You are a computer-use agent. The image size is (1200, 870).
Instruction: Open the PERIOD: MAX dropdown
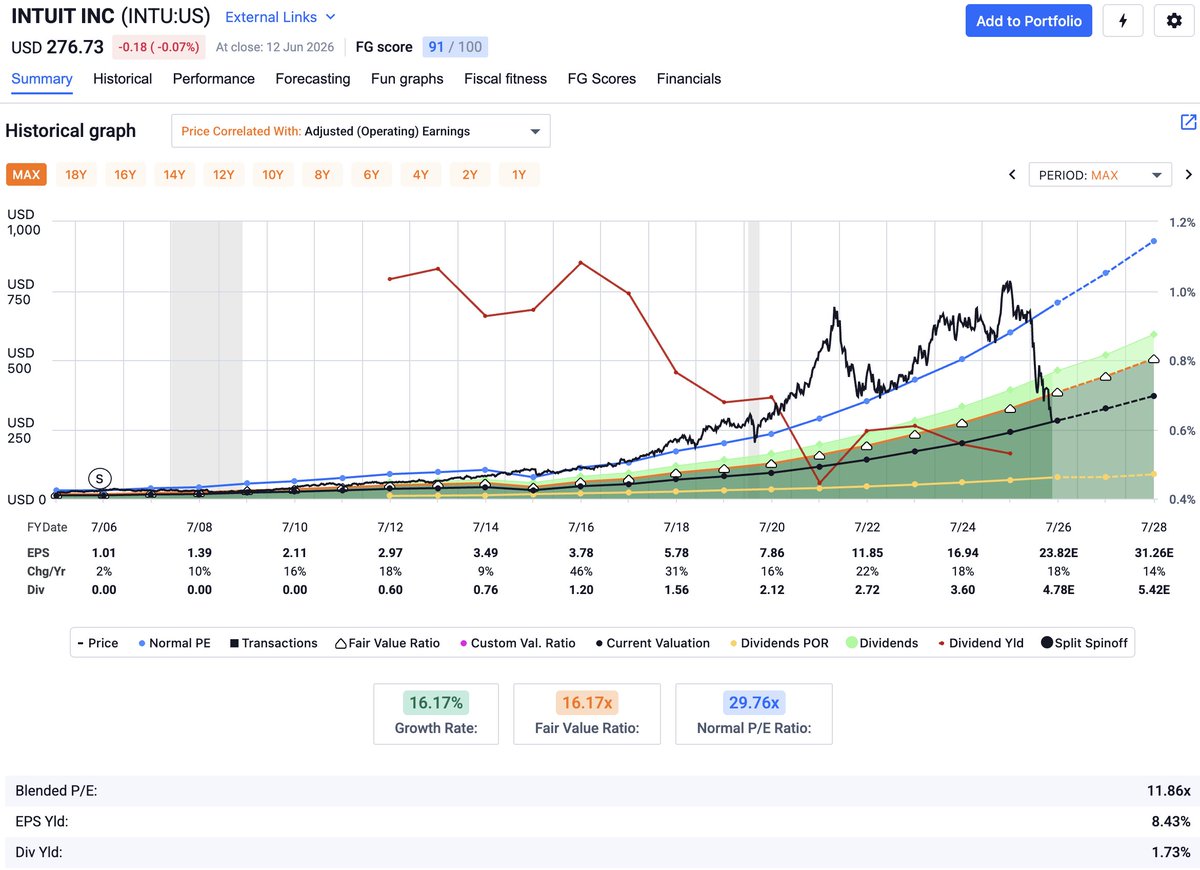click(x=1100, y=175)
